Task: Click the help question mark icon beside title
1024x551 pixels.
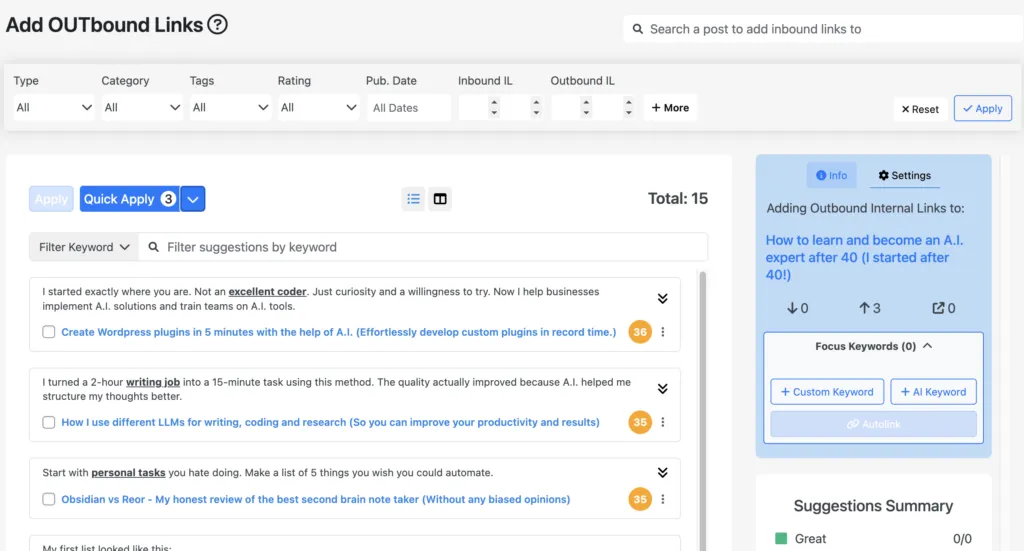Action: [218, 25]
